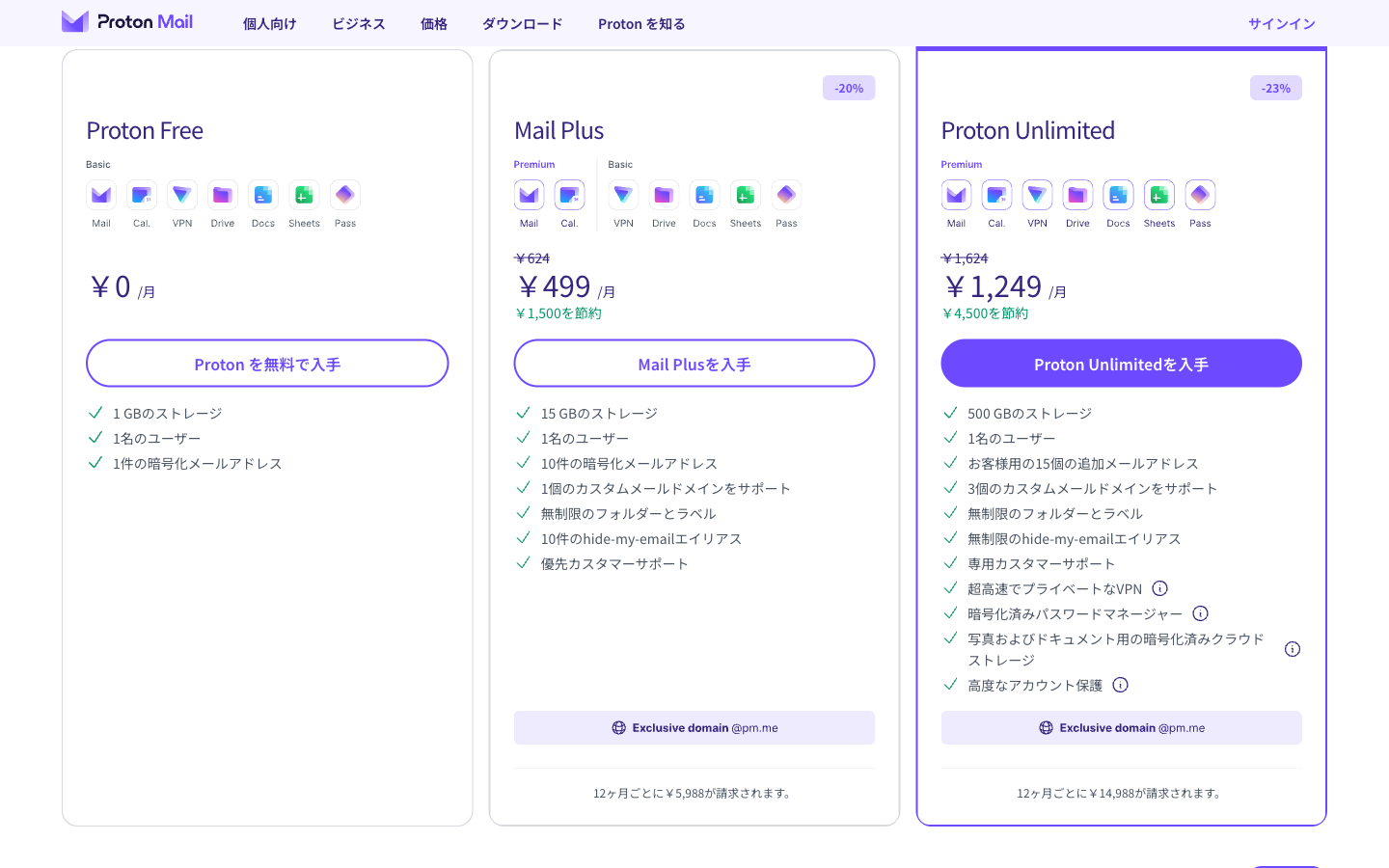Click Exclusive domain banner in Mail Plus

[694, 728]
